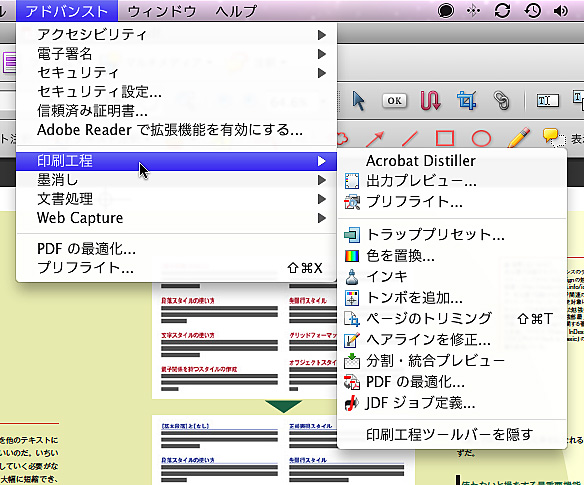Expand アクセシビリティ submenu arrow
This screenshot has width=584, height=485.
click(x=322, y=35)
